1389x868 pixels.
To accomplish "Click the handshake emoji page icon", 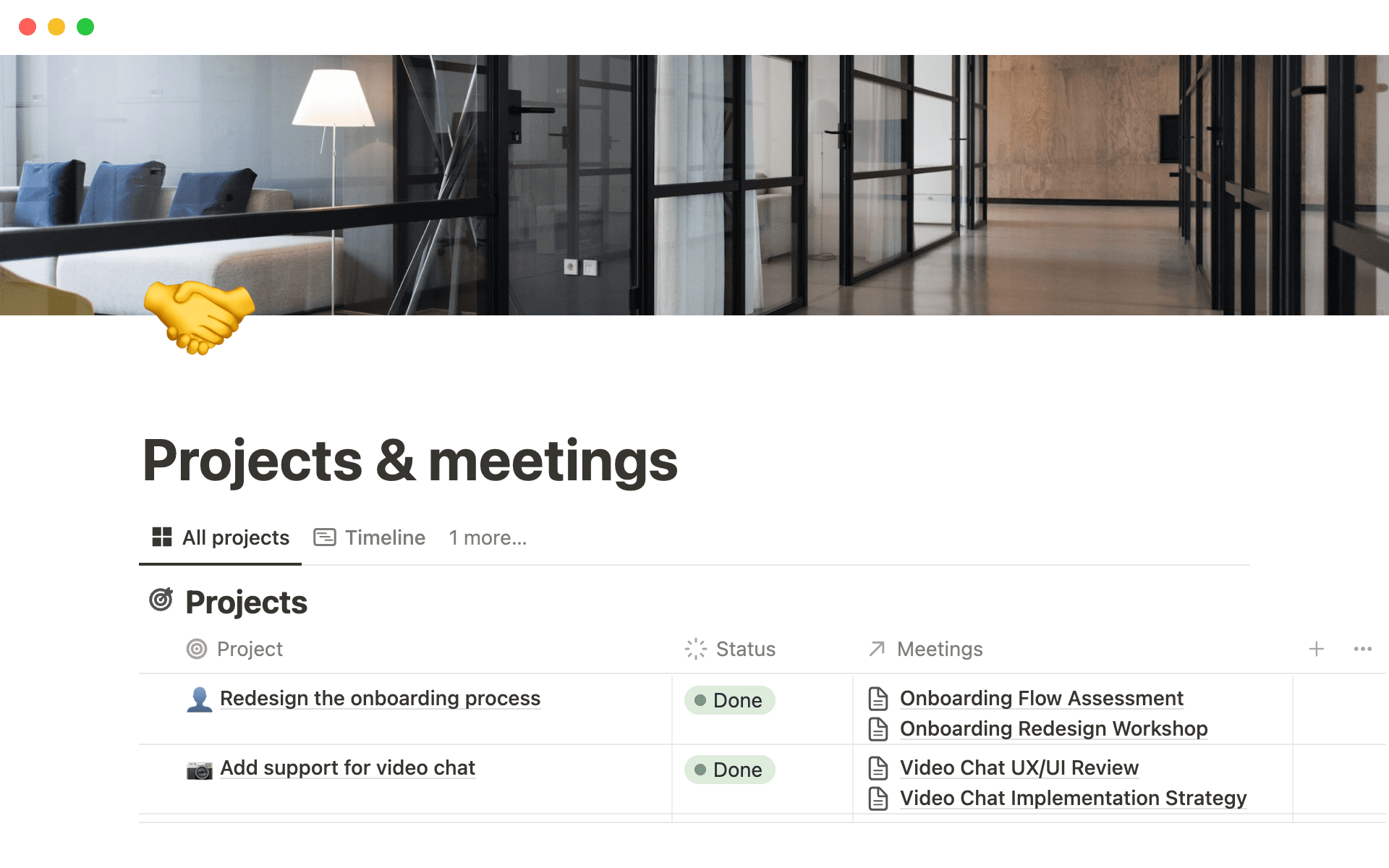I will tap(198, 318).
